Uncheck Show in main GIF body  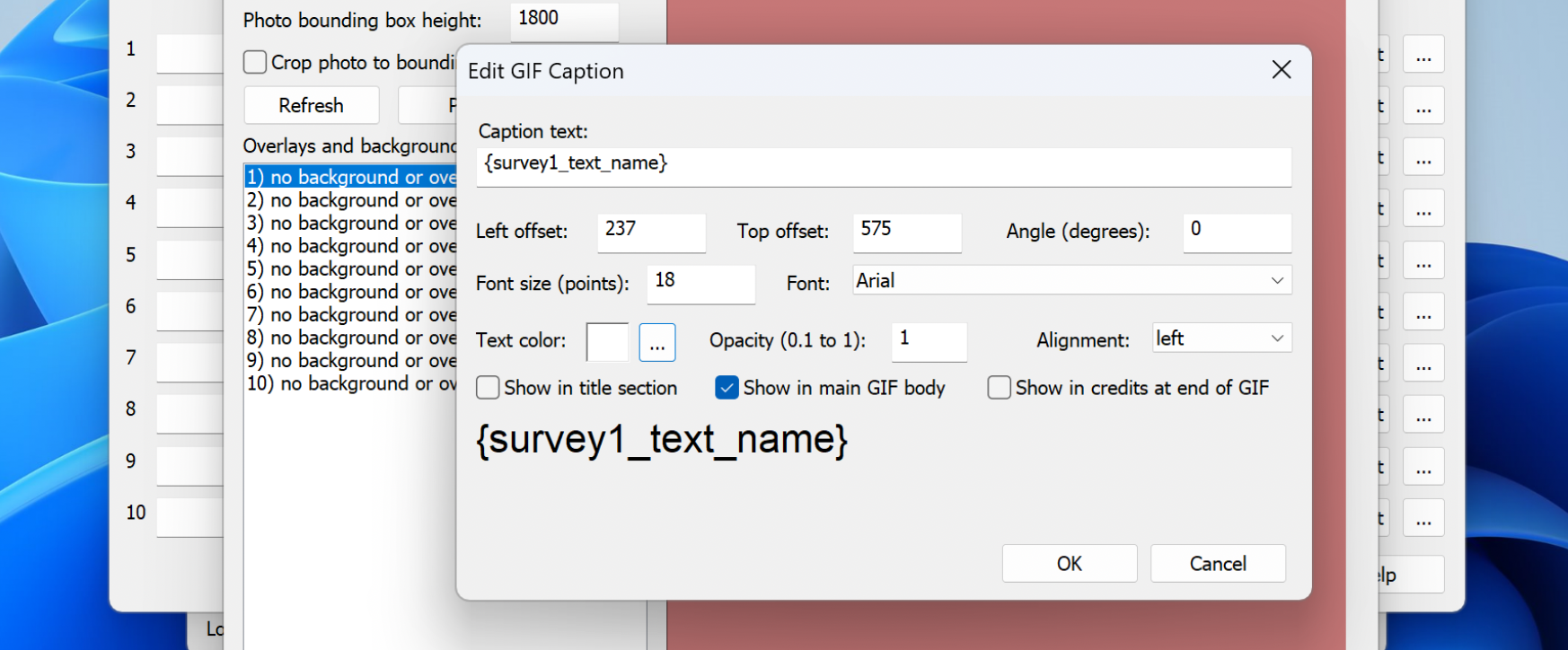click(727, 388)
